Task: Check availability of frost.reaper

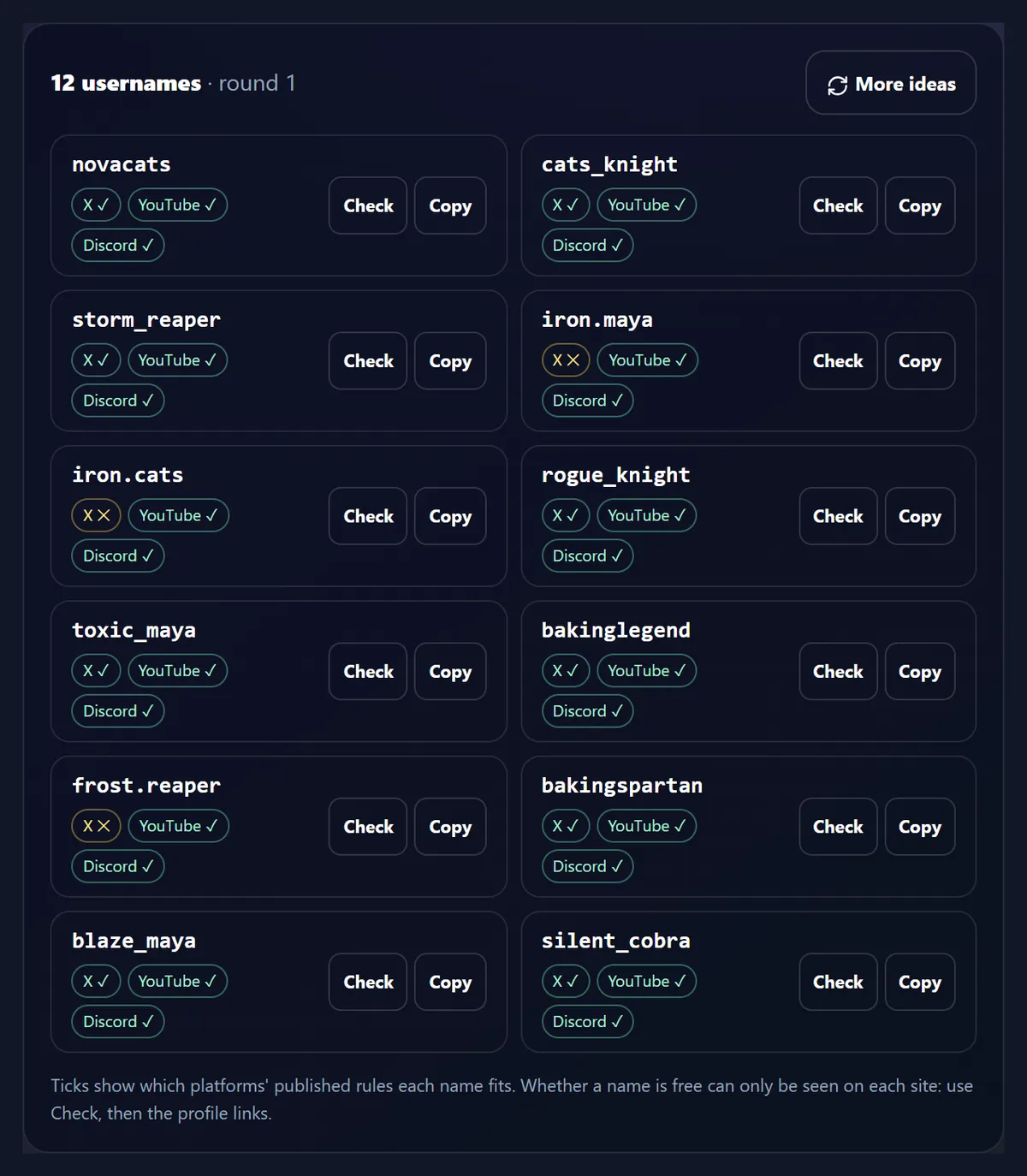Action: [368, 827]
